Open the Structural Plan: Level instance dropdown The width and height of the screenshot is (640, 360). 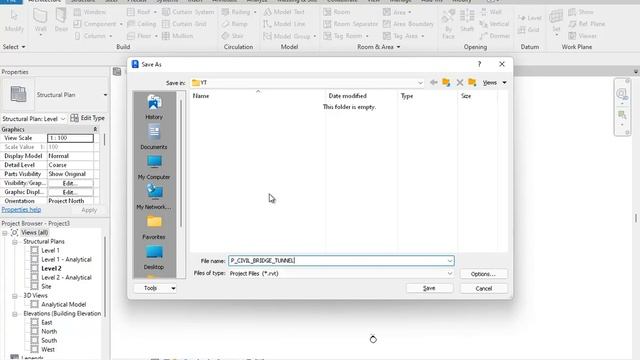pos(63,119)
